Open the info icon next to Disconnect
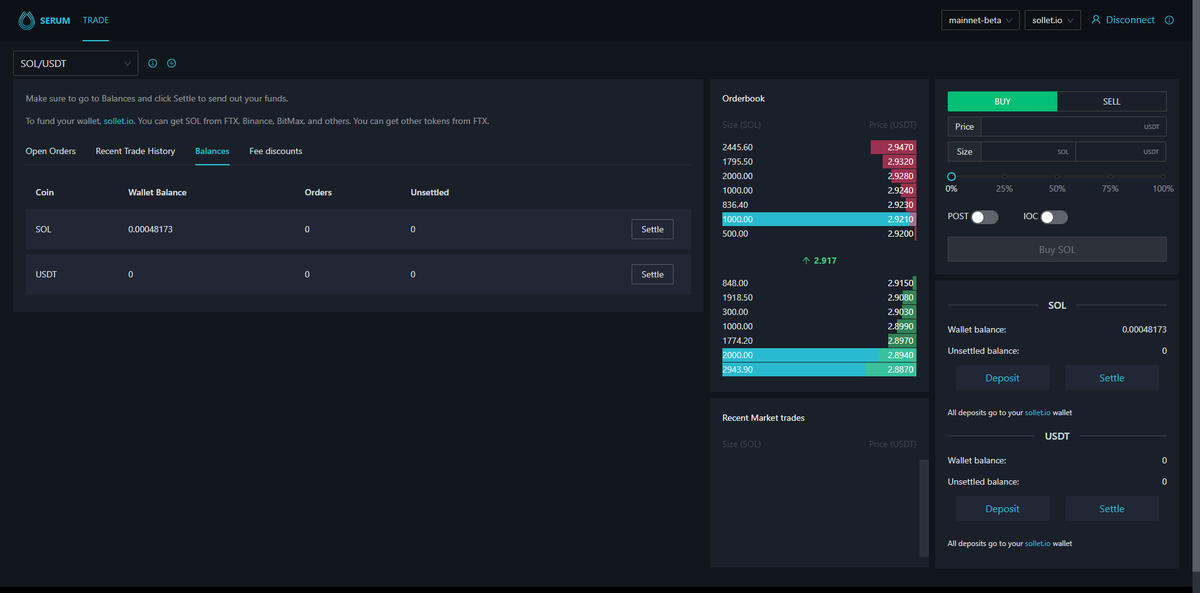This screenshot has width=1200, height=593. point(1169,20)
